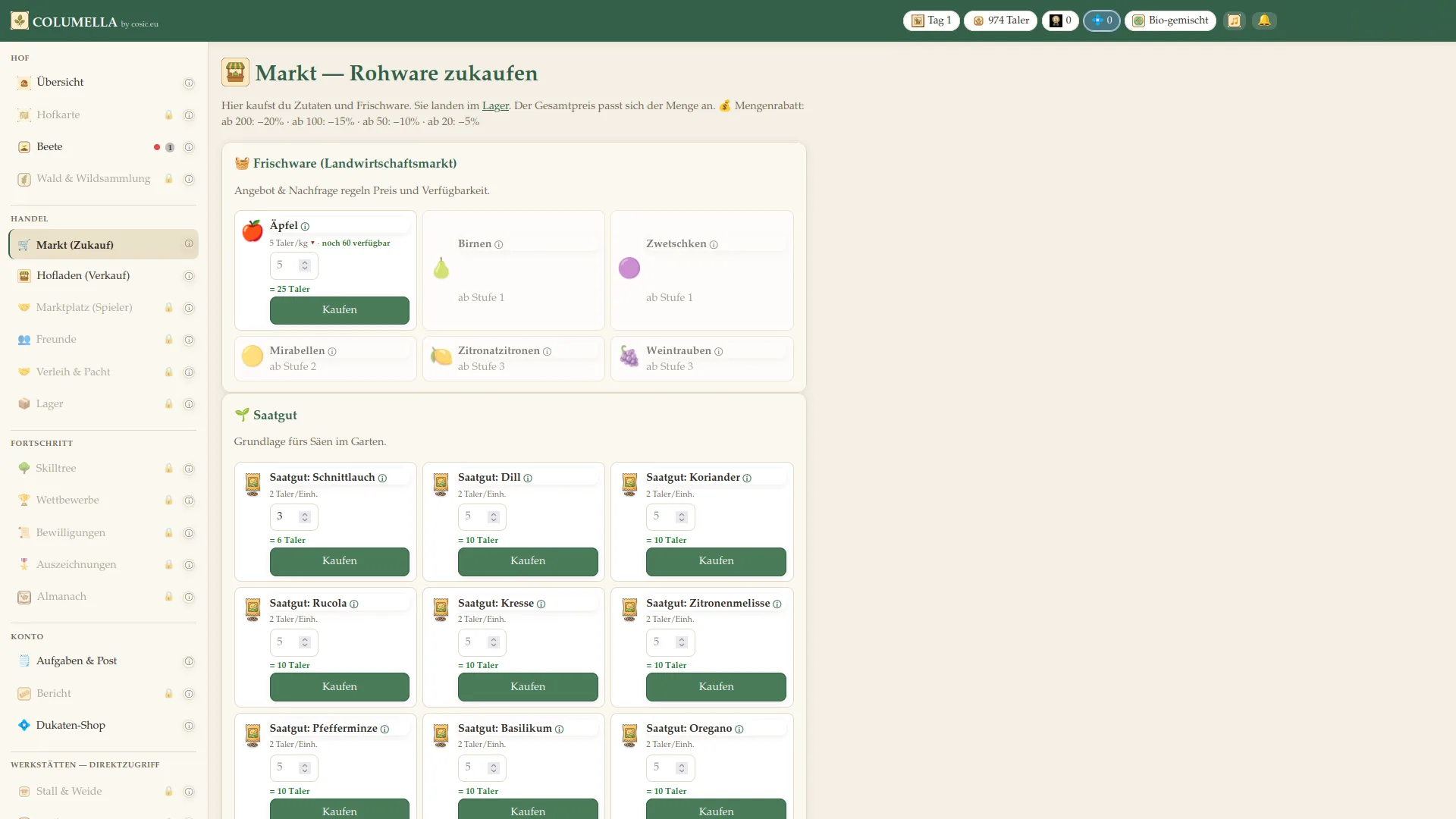
Task: Show info for Saatgut: Basilikum
Action: coord(559,729)
